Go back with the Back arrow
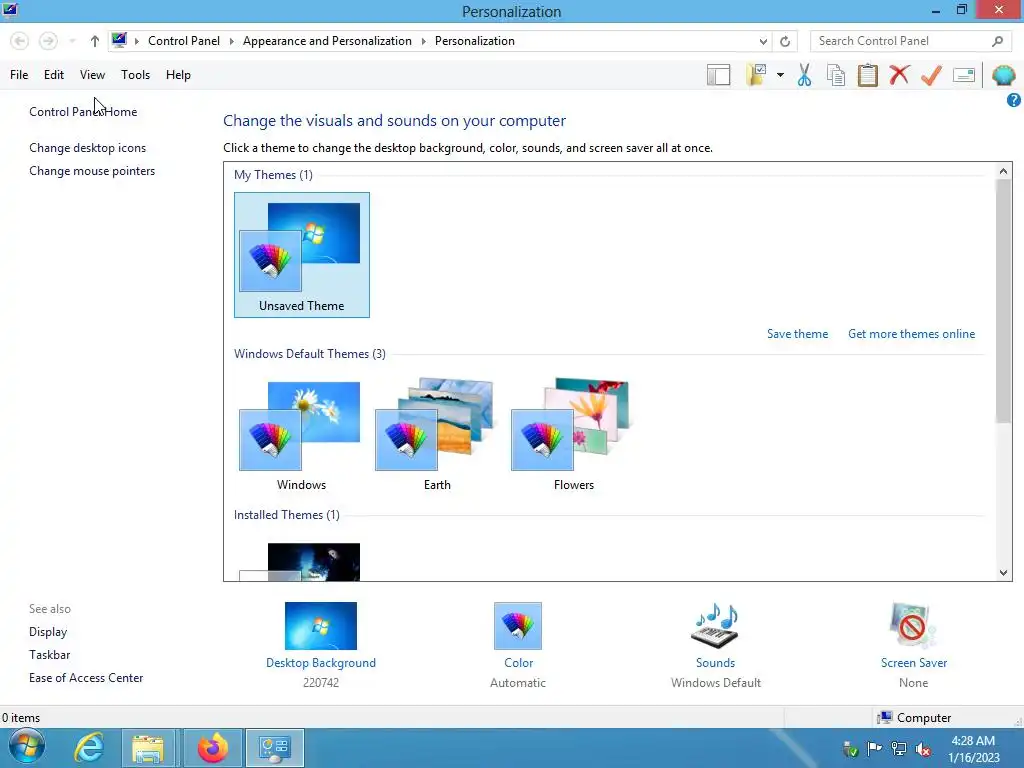Screen dimensions: 1024x768 tap(20, 41)
